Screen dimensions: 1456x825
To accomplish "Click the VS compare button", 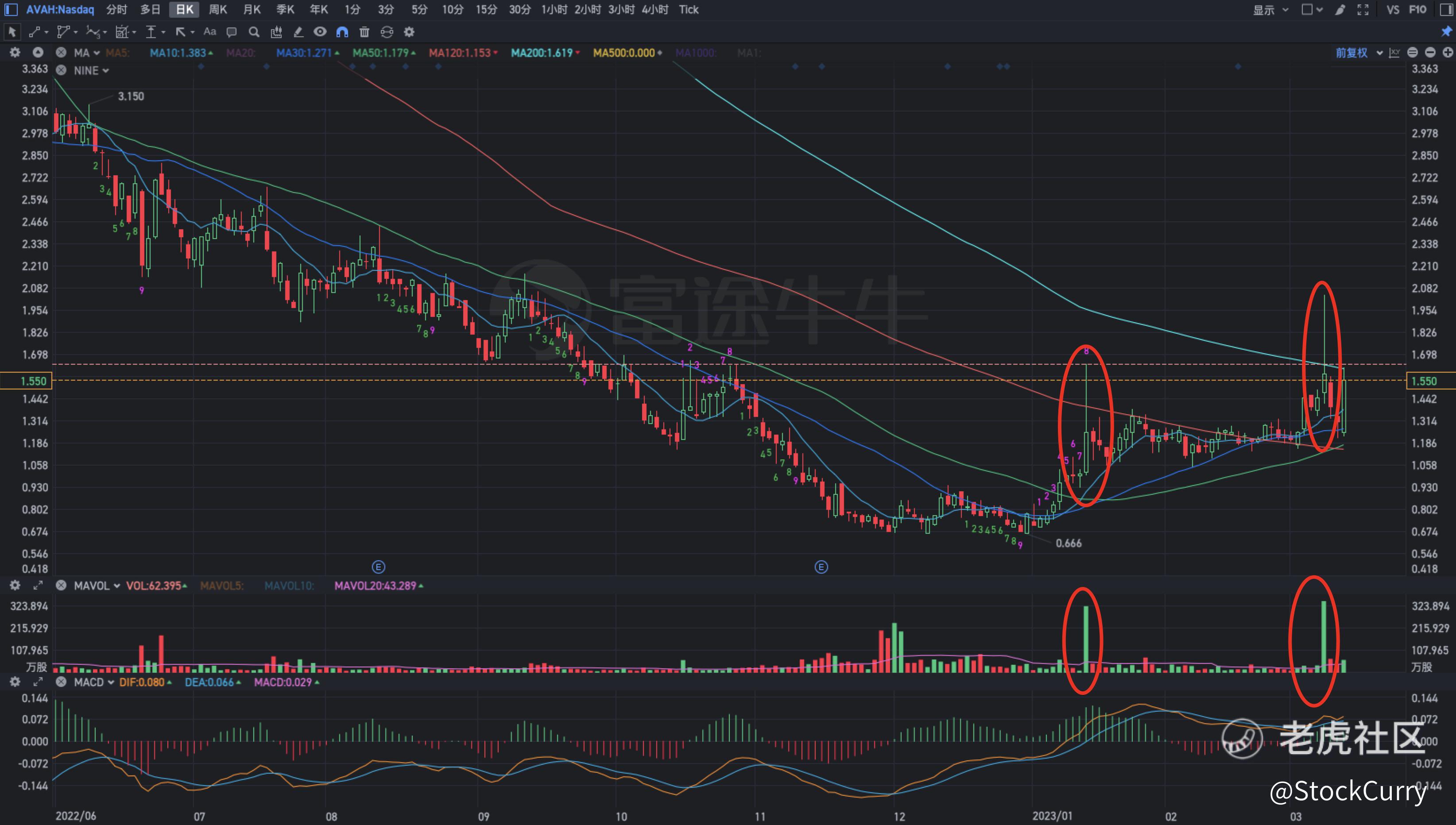I will tap(1393, 10).
